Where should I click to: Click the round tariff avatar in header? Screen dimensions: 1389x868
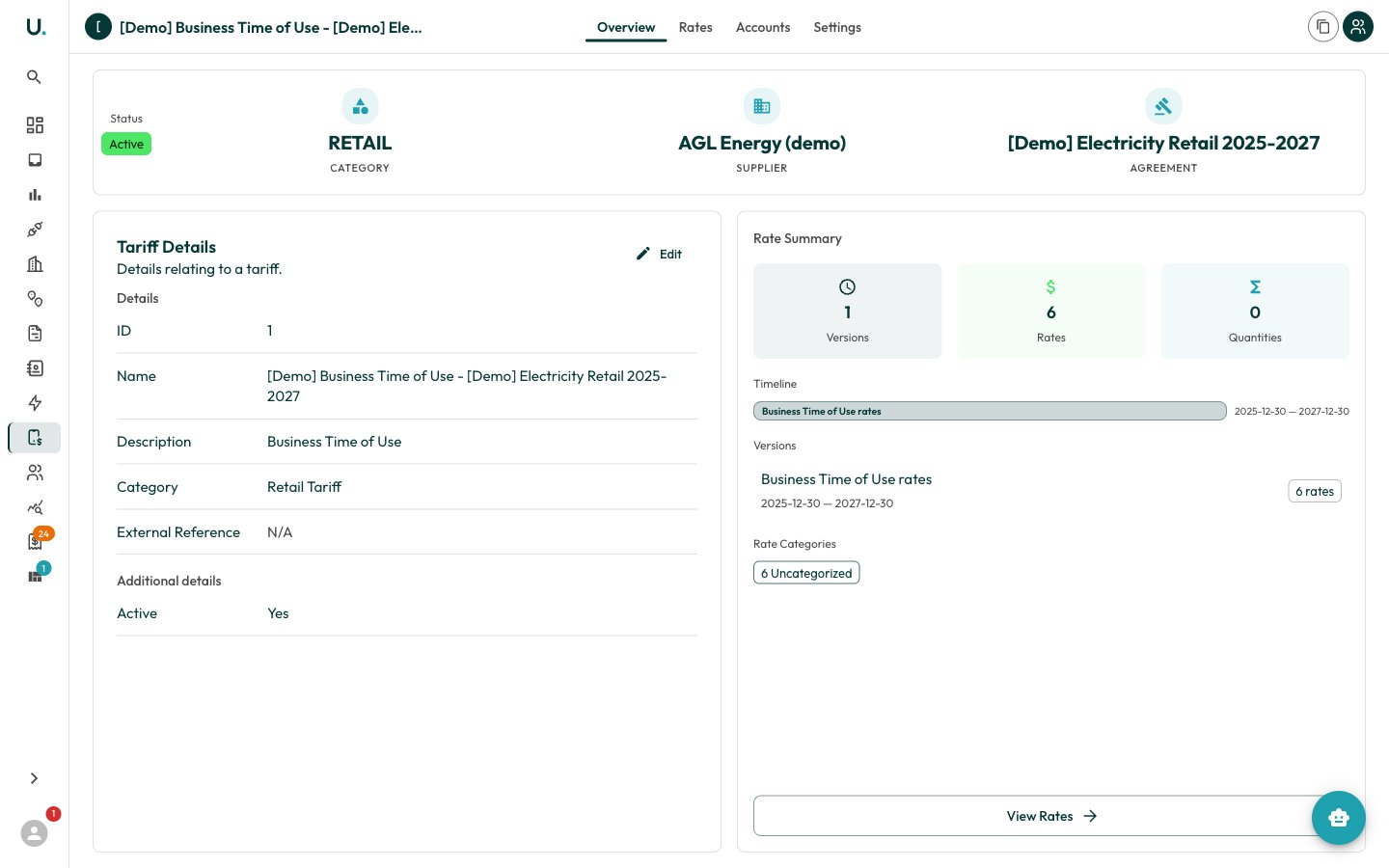point(98,27)
